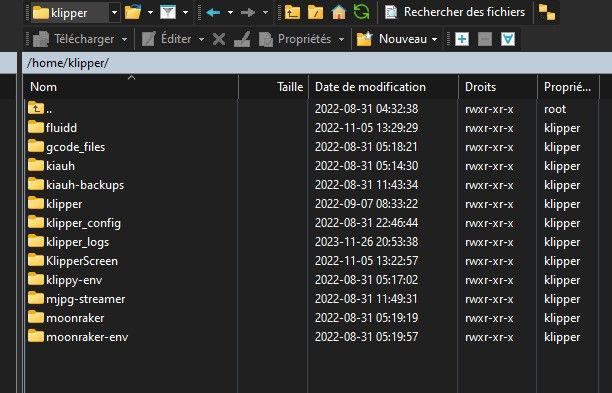
Task: Click the select files plus icon
Action: 462,39
